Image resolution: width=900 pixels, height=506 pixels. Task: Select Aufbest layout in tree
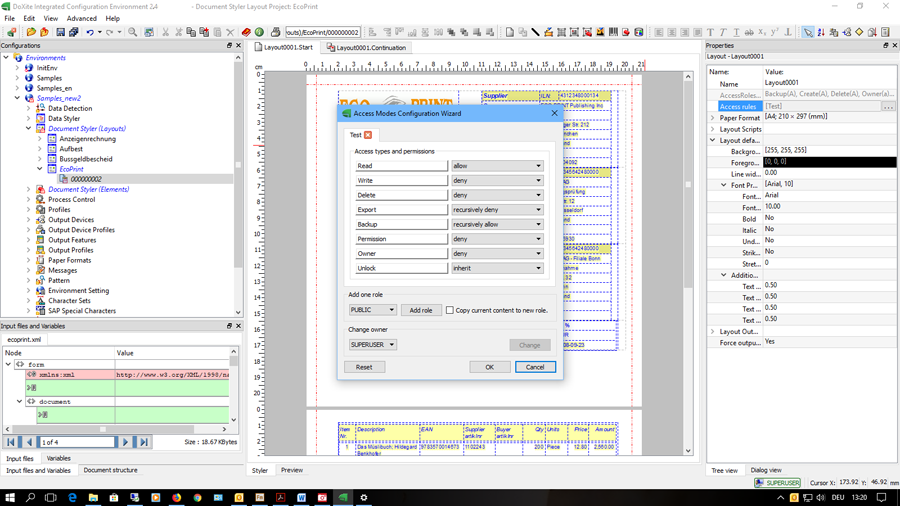(x=71, y=149)
